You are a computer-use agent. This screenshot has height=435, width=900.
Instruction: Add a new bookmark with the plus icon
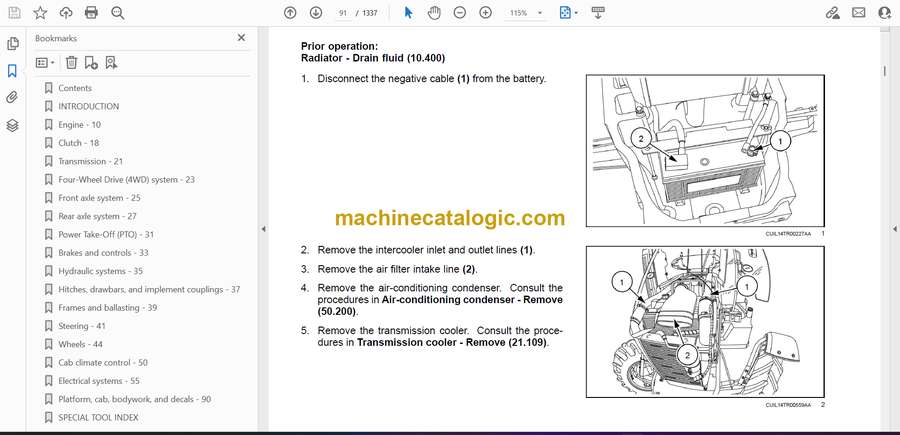click(91, 63)
